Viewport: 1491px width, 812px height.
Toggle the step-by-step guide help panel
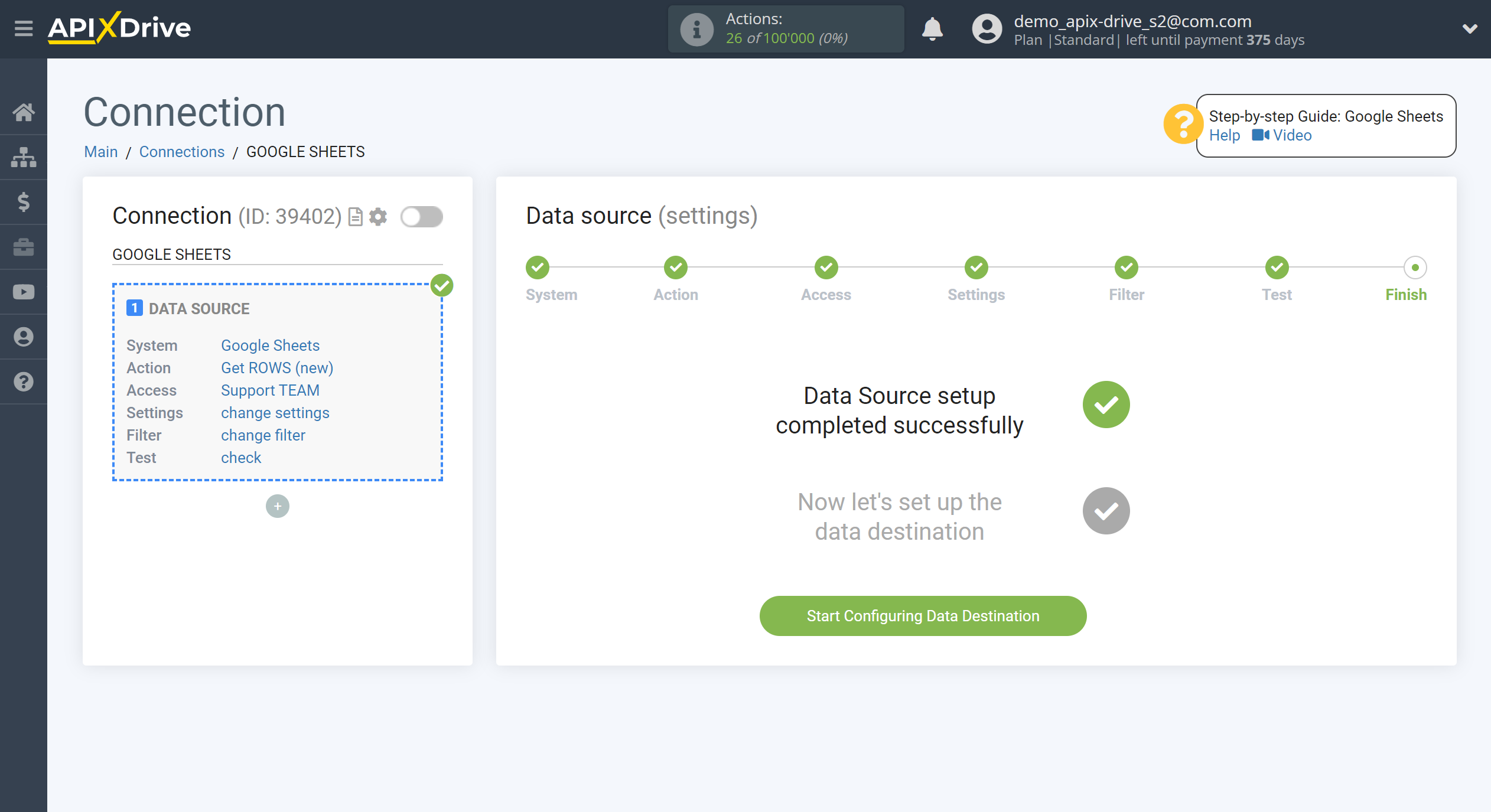pos(1183,125)
